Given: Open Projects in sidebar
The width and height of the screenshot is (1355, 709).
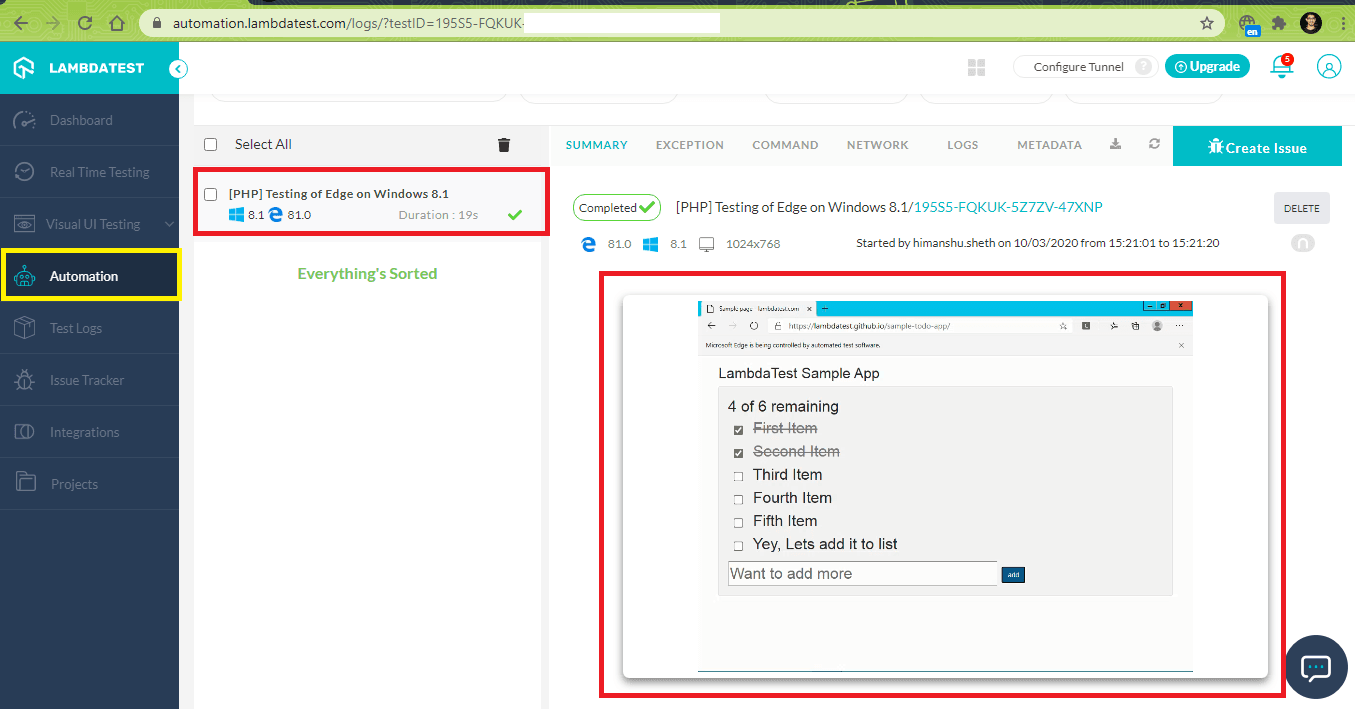Looking at the screenshot, I should (89, 484).
